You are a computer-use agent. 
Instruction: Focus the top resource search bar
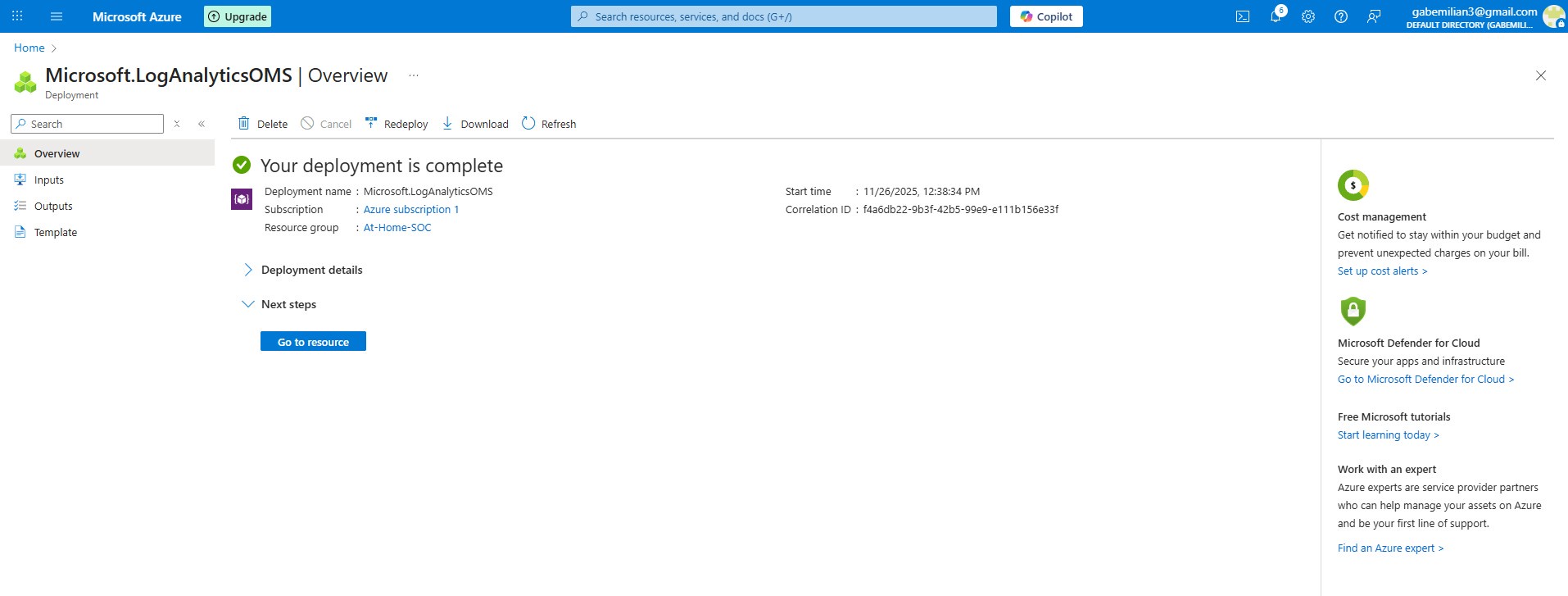click(784, 16)
